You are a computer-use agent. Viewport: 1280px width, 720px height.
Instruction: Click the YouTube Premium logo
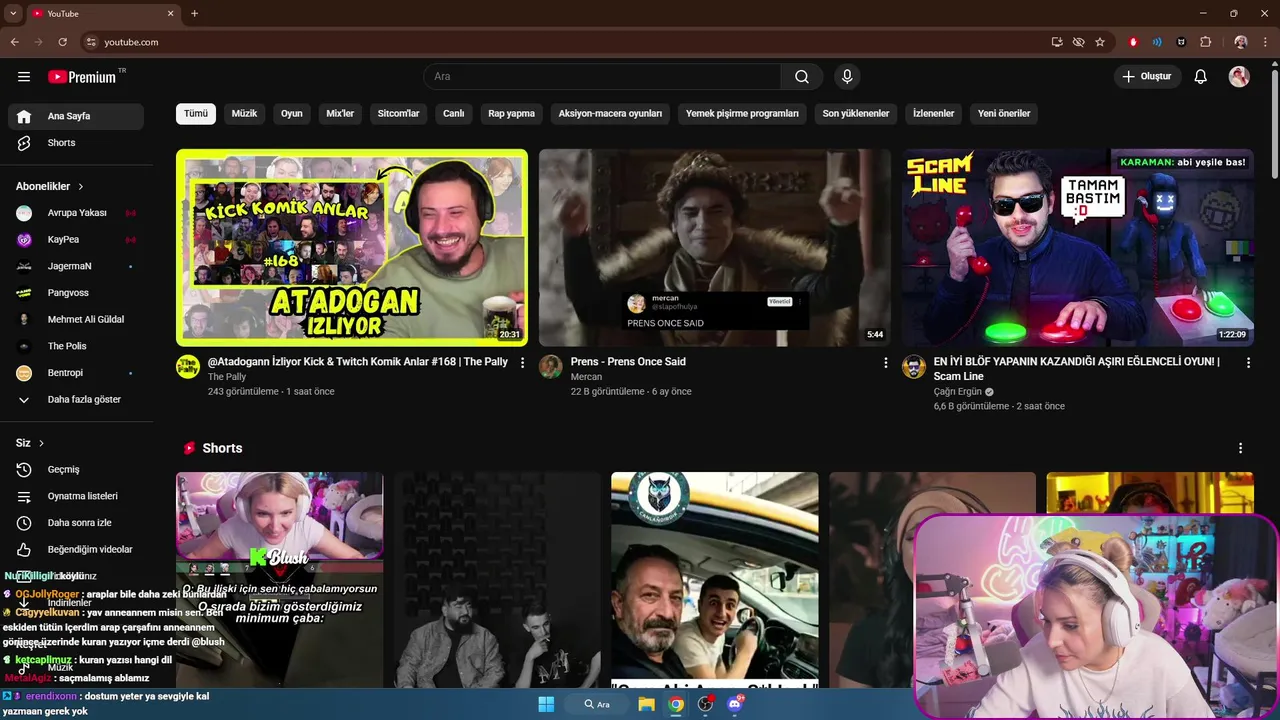coord(82,77)
